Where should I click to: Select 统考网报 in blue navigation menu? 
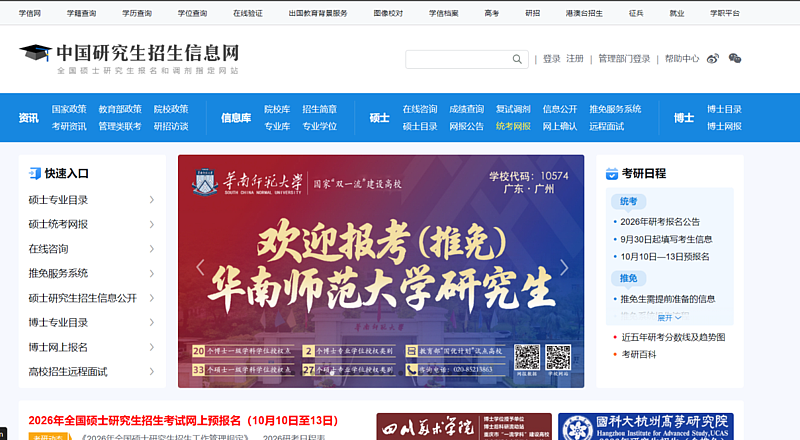coord(513,126)
